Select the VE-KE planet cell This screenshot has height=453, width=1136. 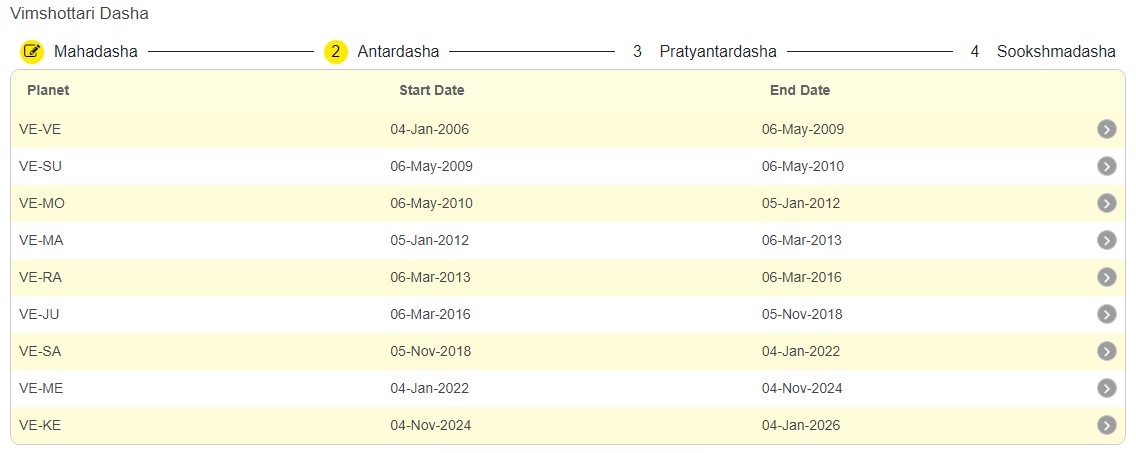pos(40,425)
